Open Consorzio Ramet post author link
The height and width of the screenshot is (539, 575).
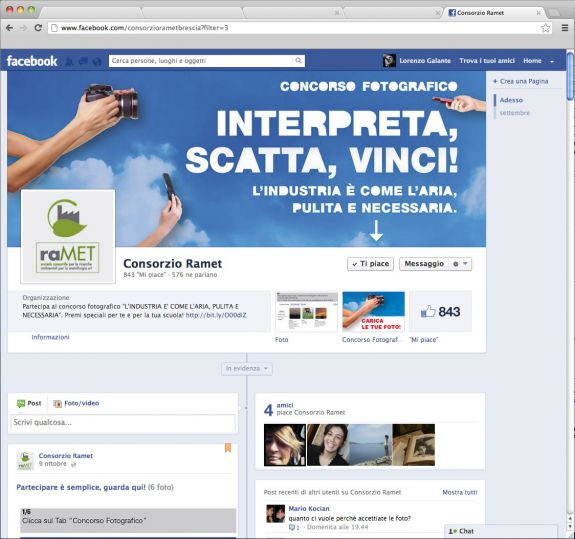point(66,456)
